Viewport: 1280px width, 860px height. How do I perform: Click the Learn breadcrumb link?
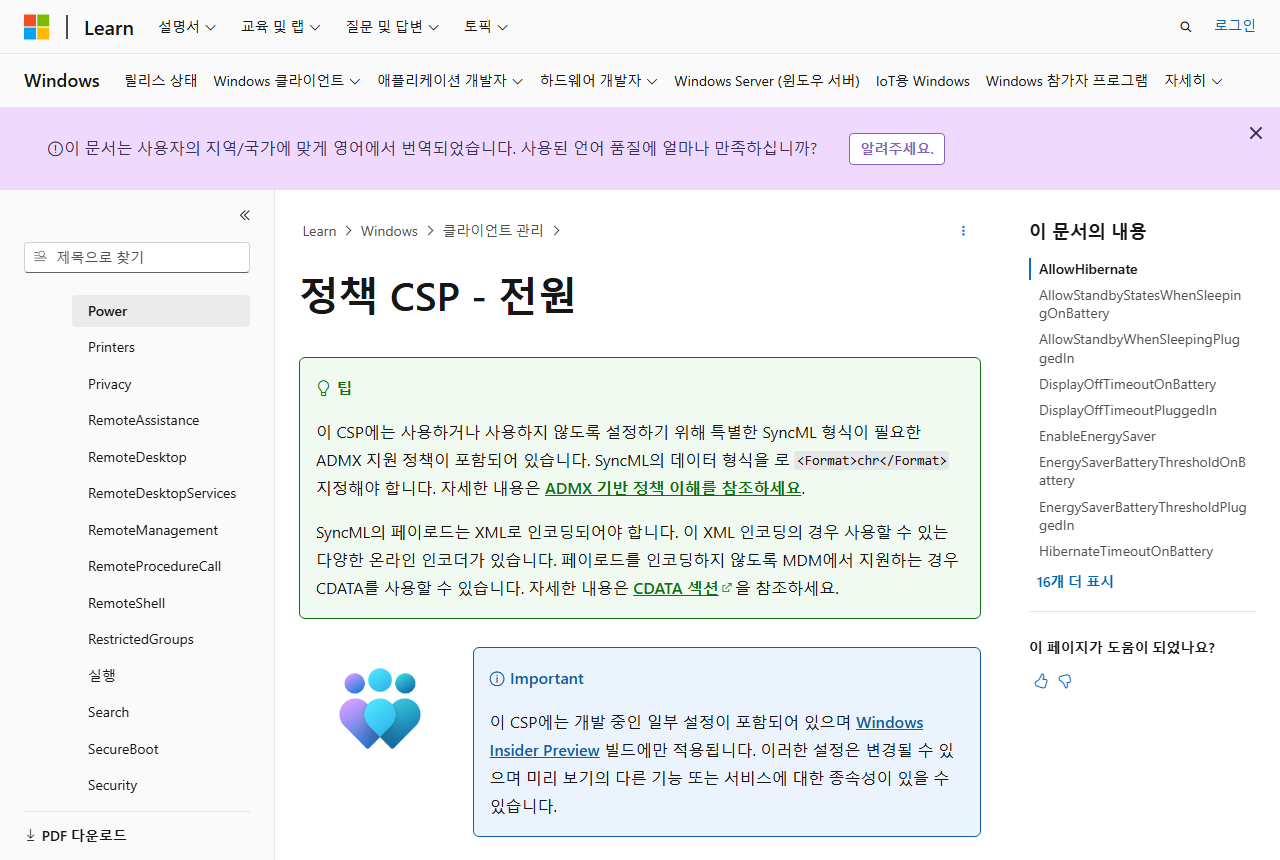(319, 231)
